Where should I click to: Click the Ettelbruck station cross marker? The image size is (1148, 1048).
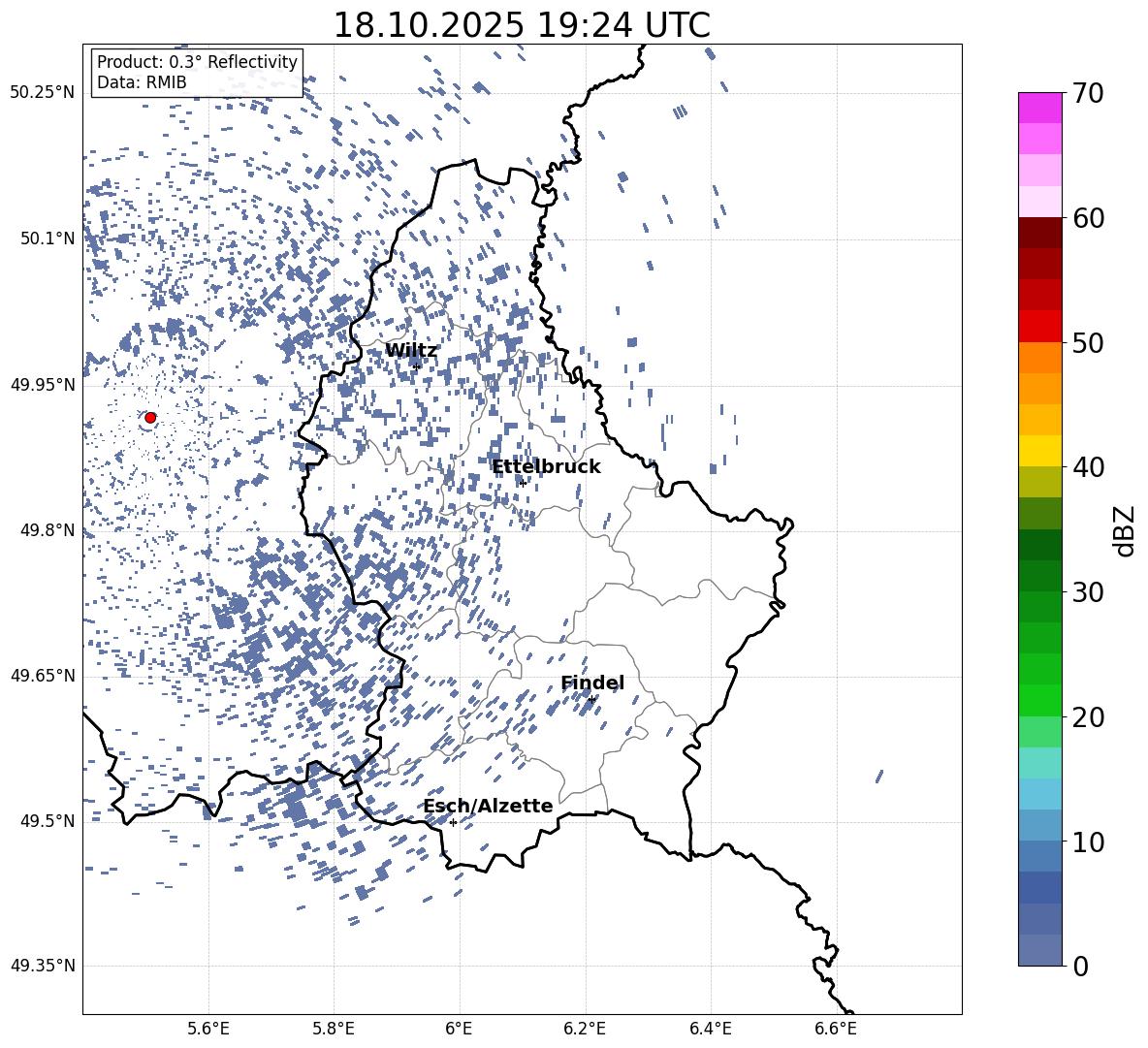click(x=522, y=483)
